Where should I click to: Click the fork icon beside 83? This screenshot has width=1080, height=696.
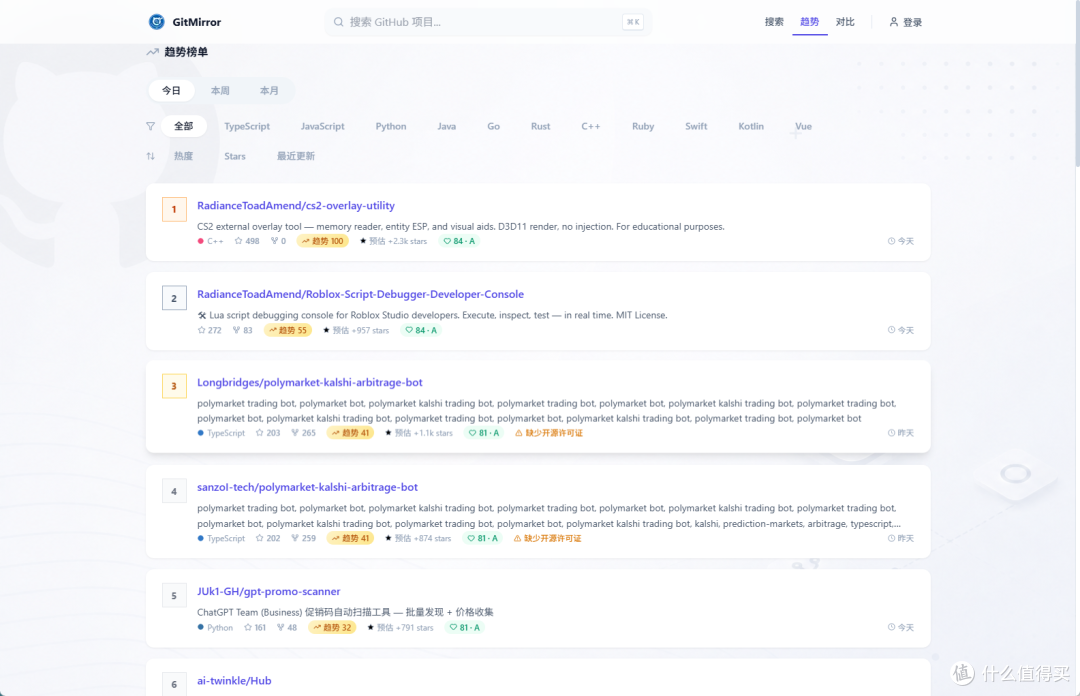click(236, 331)
